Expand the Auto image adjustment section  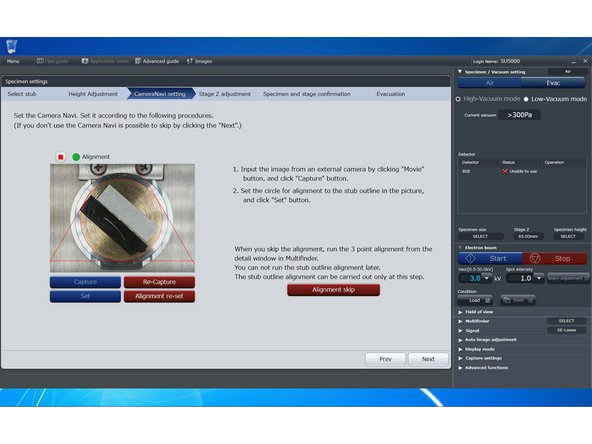tap(460, 340)
